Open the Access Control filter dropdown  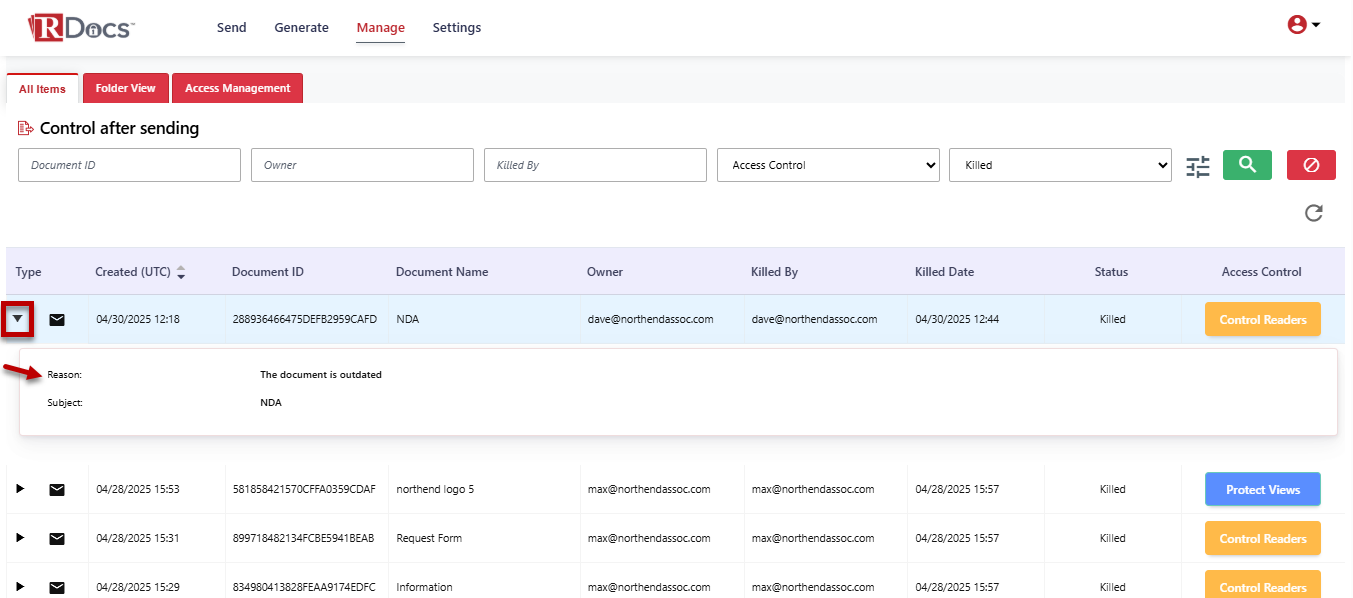point(828,165)
